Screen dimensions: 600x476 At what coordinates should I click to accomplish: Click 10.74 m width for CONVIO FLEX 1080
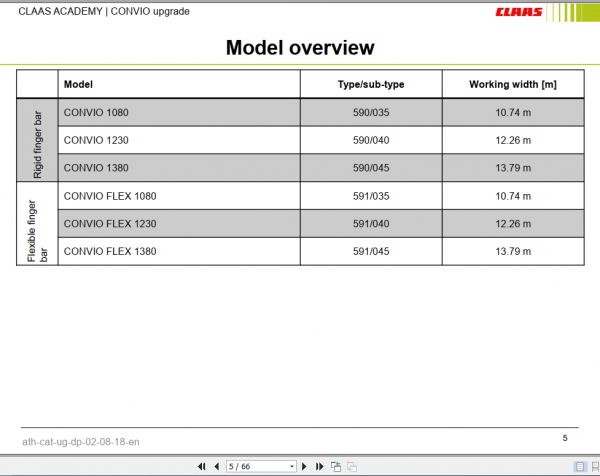point(513,196)
